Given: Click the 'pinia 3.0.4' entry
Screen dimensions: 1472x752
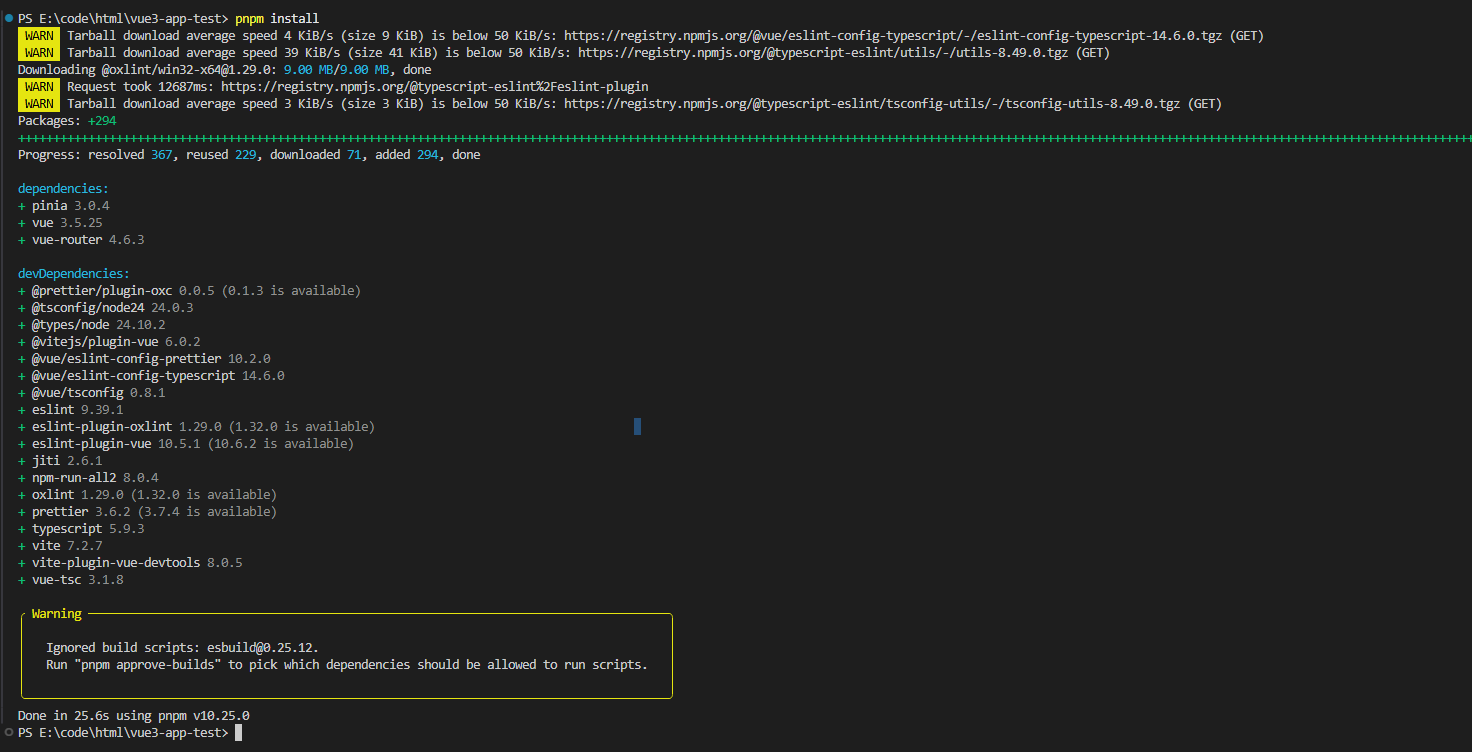Looking at the screenshot, I should coord(64,206).
